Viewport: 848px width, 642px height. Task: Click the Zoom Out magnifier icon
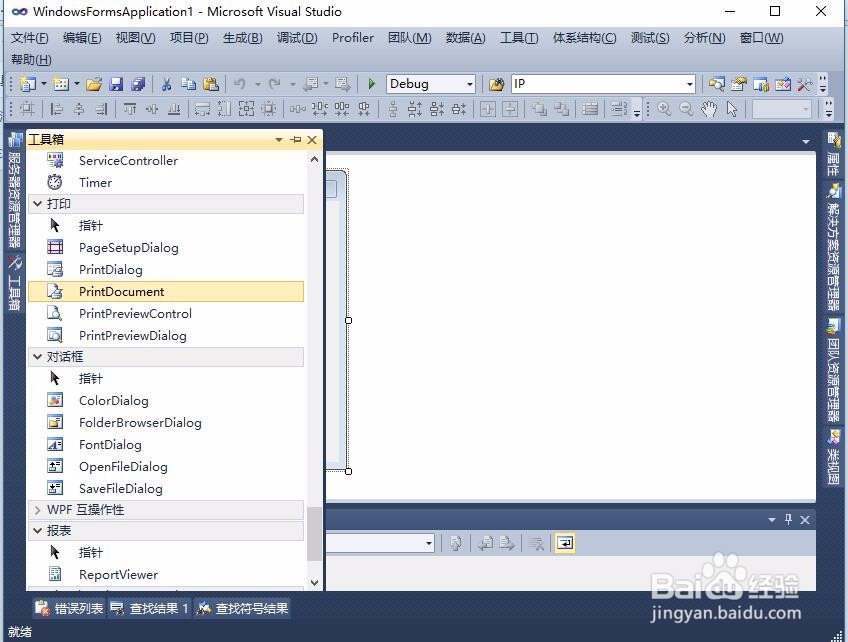pos(686,109)
